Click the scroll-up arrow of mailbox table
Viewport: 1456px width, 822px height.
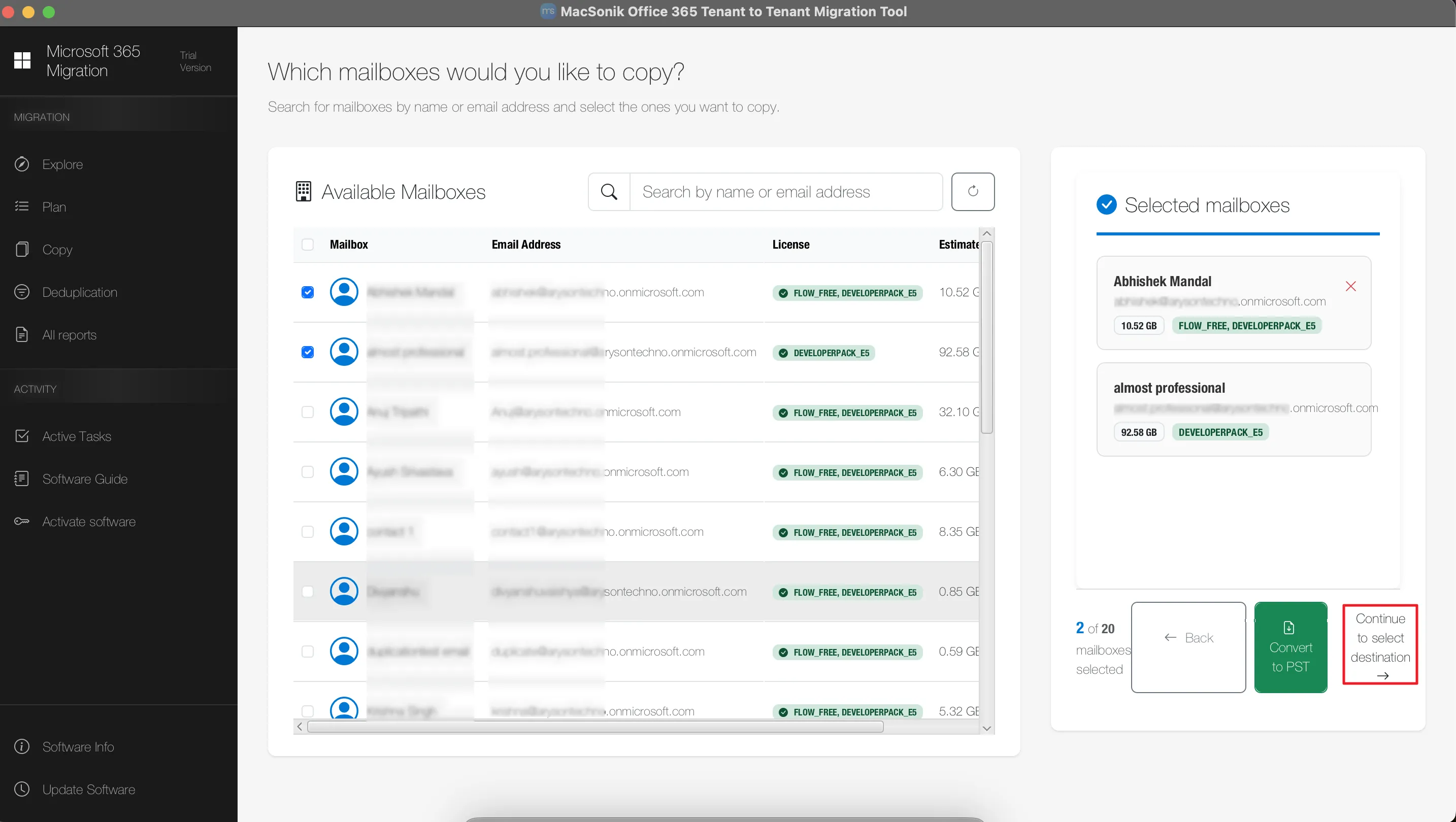(987, 233)
